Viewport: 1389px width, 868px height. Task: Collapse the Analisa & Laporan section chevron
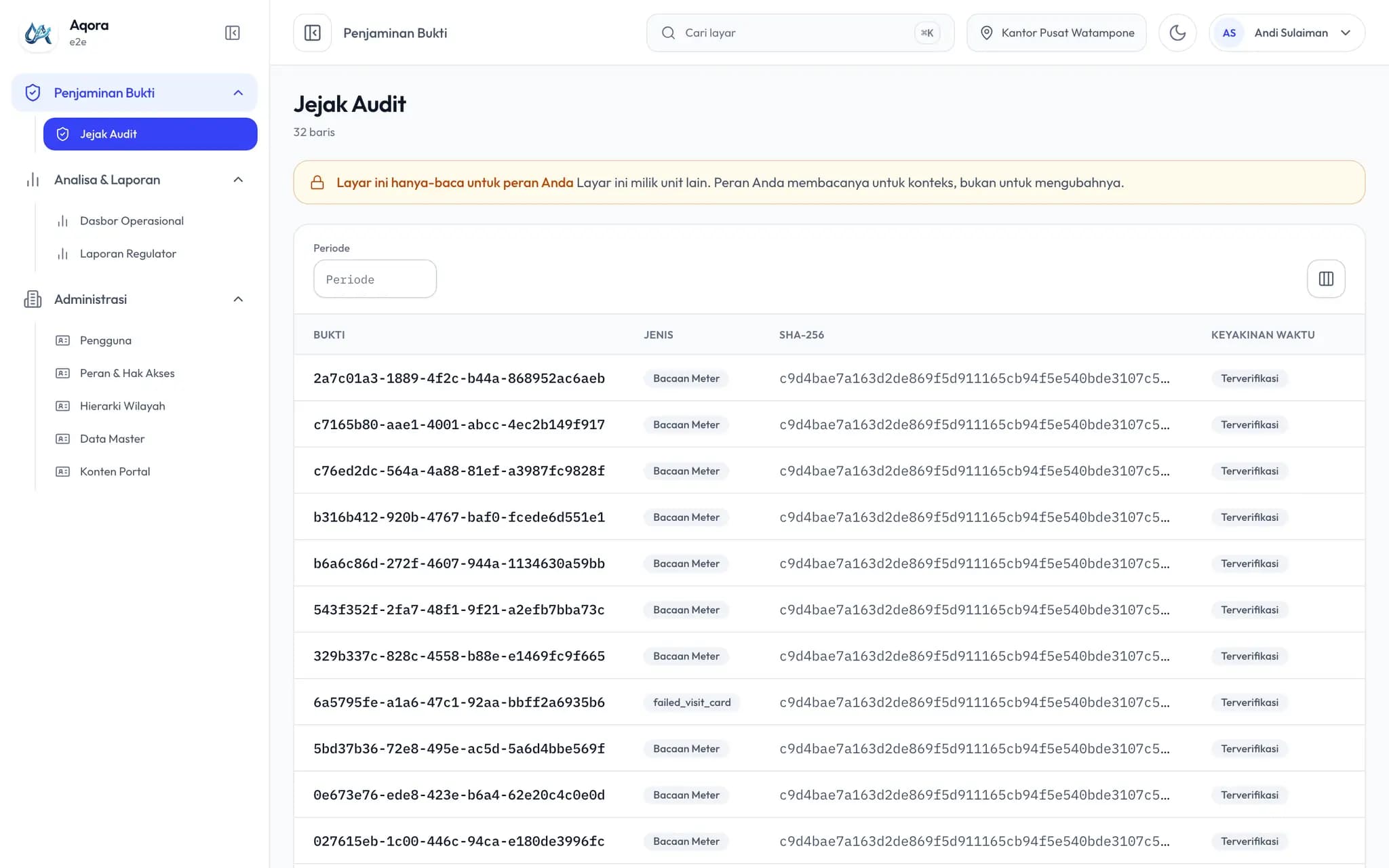238,180
